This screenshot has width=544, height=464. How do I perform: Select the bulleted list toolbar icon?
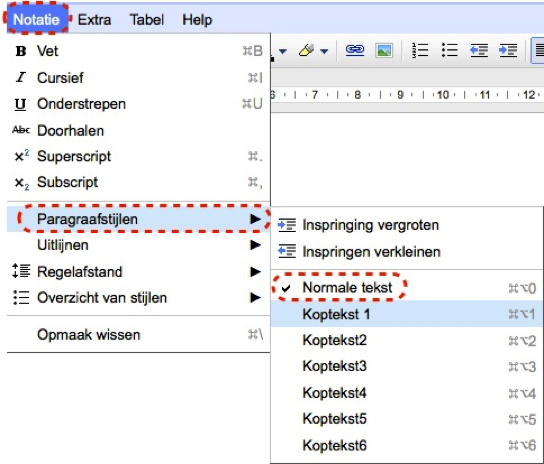click(450, 50)
